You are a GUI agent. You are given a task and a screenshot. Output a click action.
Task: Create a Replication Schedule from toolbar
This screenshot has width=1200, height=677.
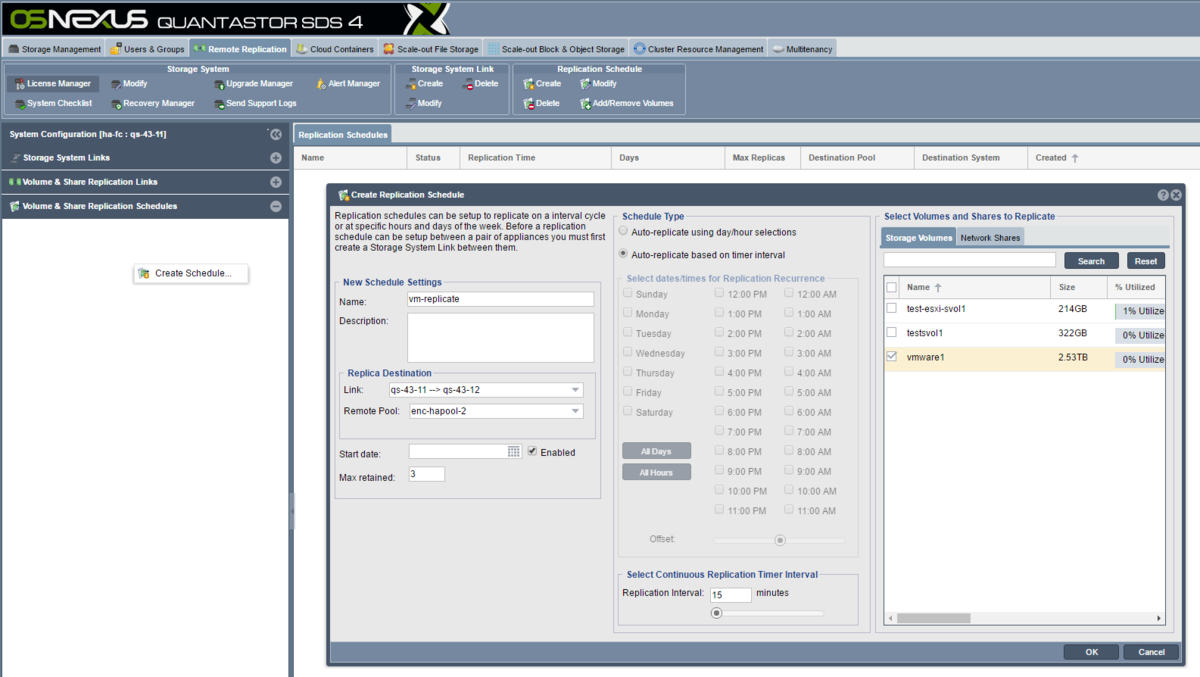(x=542, y=84)
